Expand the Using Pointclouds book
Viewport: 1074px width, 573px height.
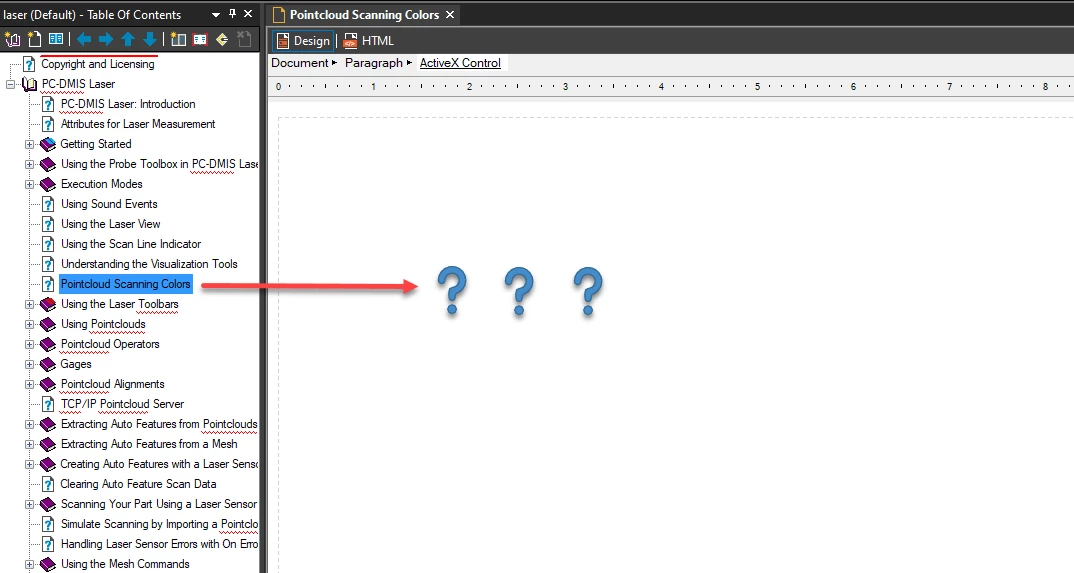tap(29, 324)
